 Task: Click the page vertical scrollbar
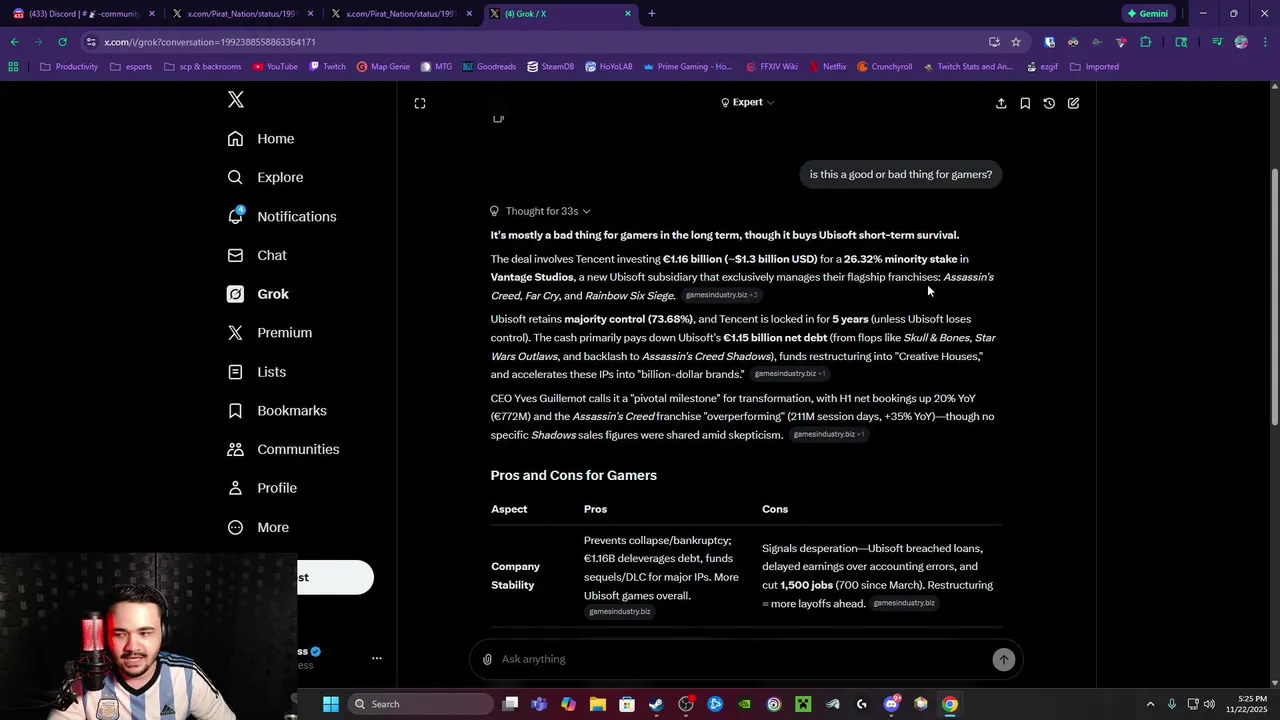click(1274, 296)
